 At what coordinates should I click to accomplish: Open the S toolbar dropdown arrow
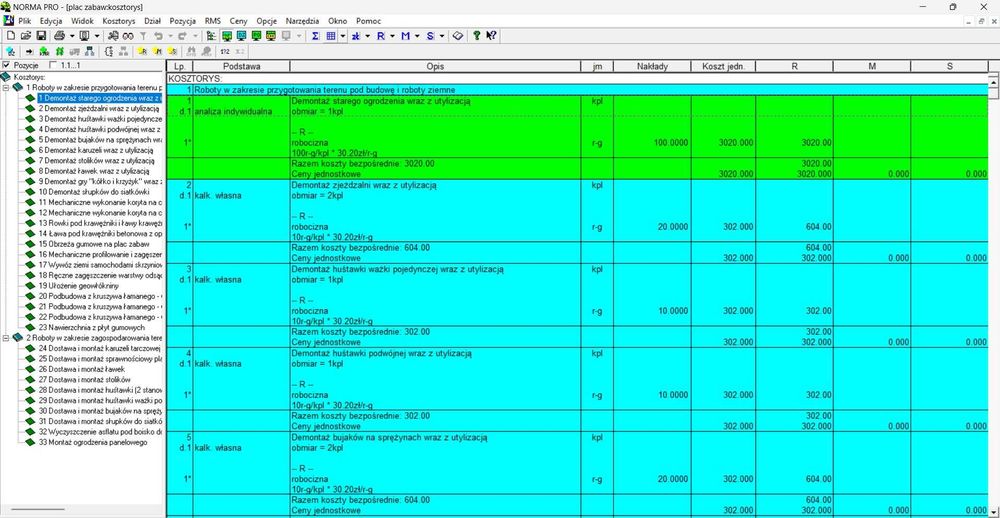click(442, 36)
